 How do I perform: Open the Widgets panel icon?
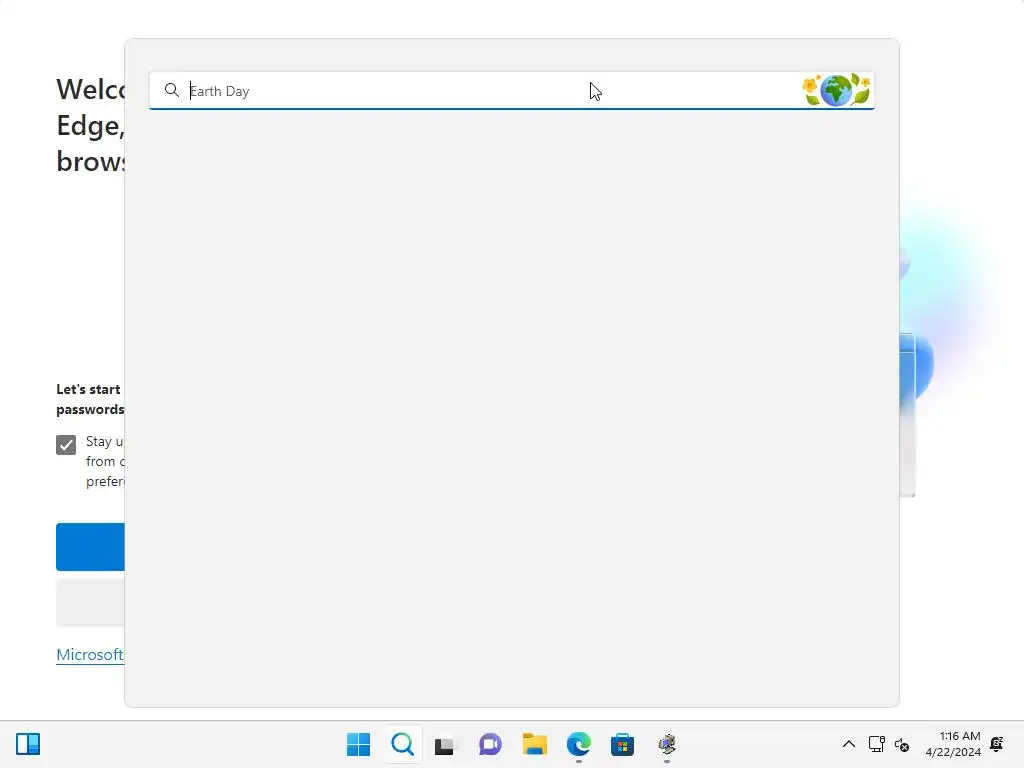pyautogui.click(x=28, y=744)
